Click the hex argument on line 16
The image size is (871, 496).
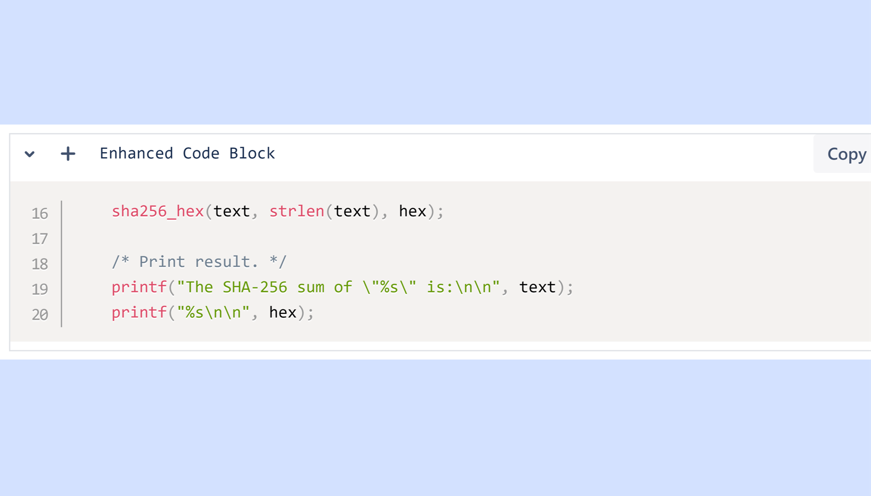tap(412, 211)
